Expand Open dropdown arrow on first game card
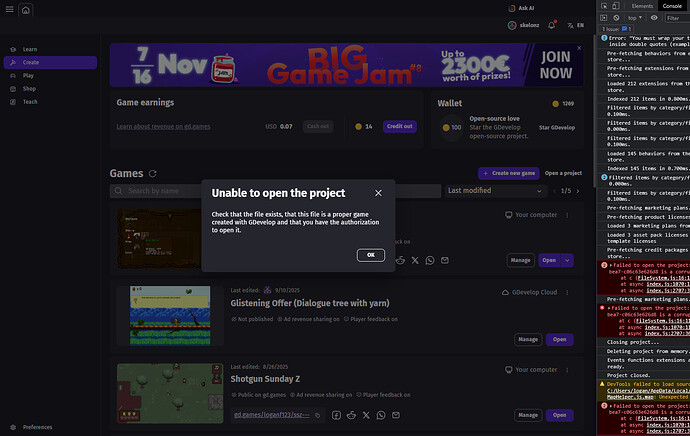Screen dimensions: 690x436 (567, 260)
